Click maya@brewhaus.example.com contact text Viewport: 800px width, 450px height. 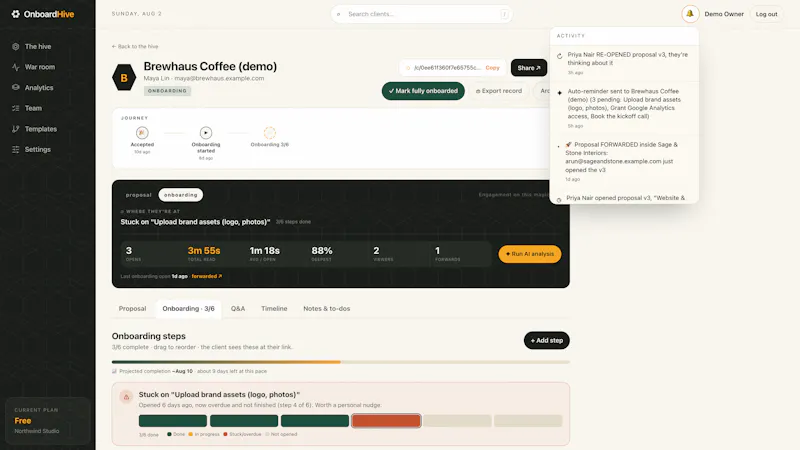coord(219,79)
